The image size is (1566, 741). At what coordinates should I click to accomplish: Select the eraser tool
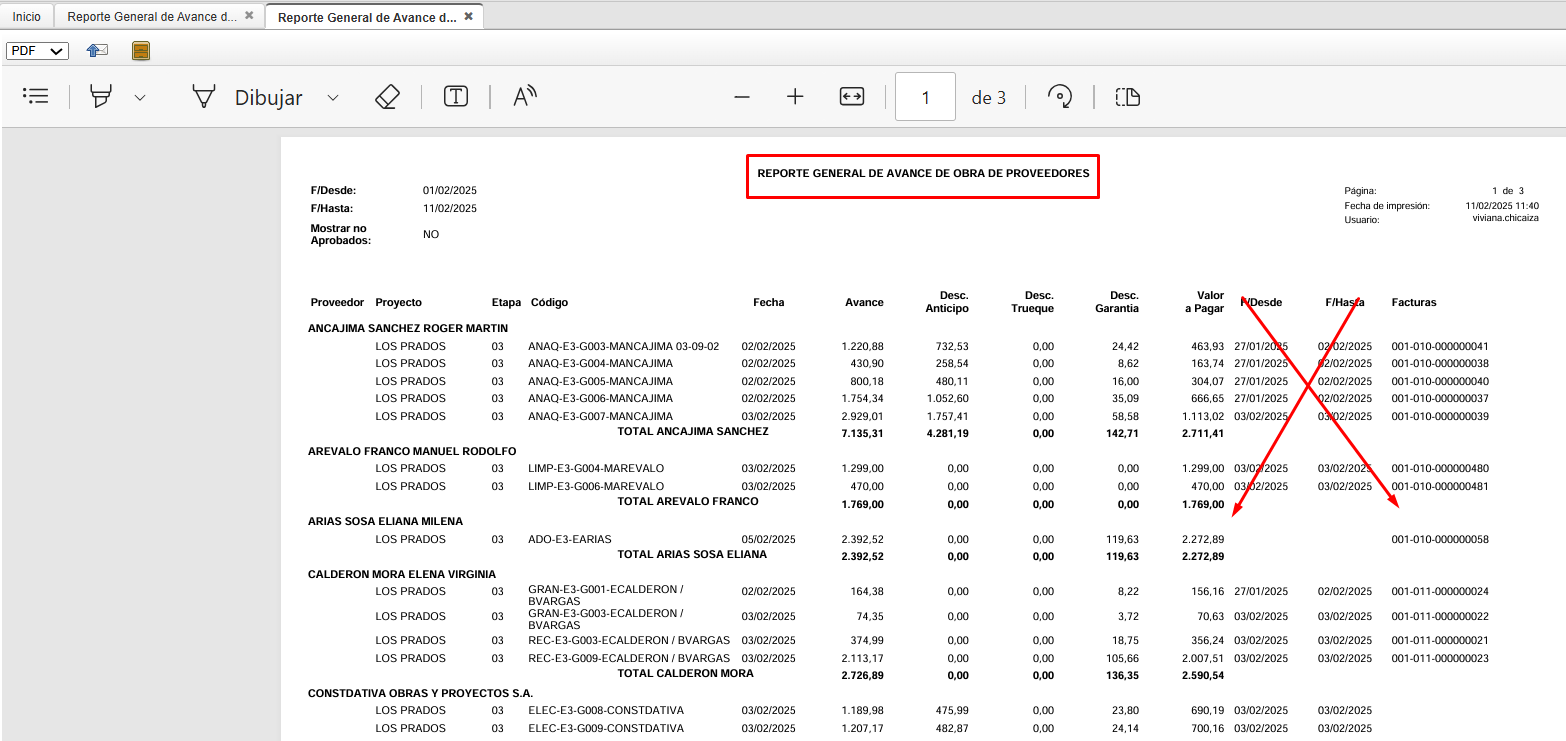387,96
